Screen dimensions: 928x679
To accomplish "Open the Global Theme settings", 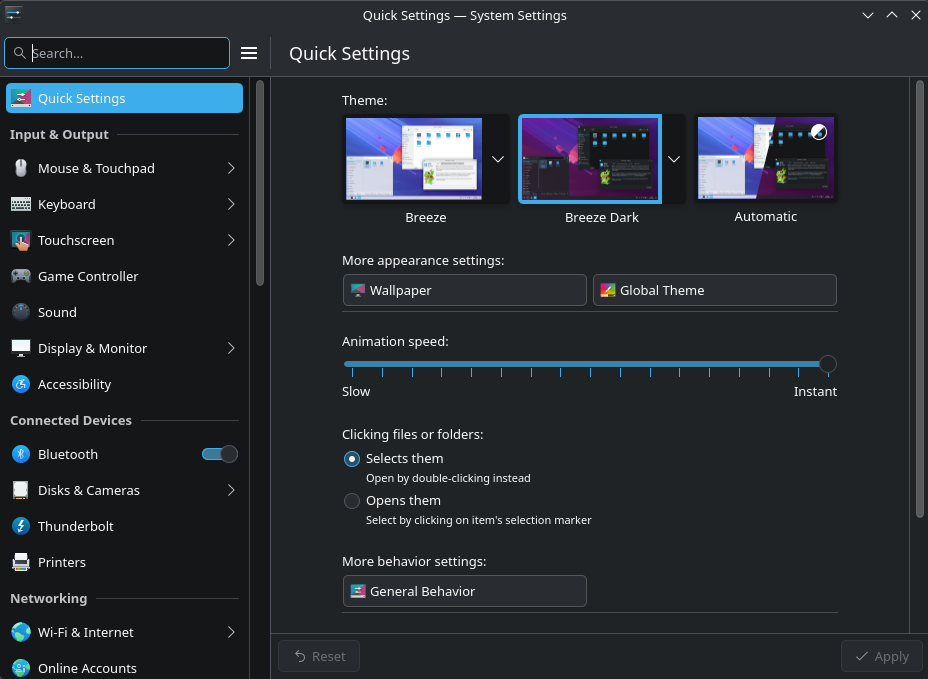I will click(x=714, y=290).
